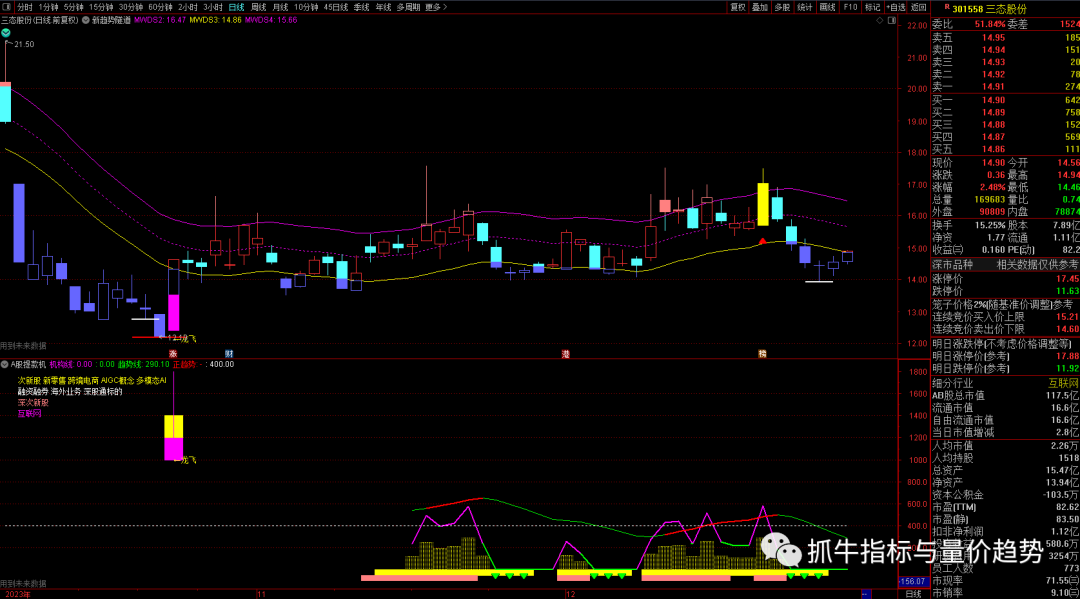Click the 标记 mark button
Viewport: 1080px width, 599px height.
(x=872, y=7)
